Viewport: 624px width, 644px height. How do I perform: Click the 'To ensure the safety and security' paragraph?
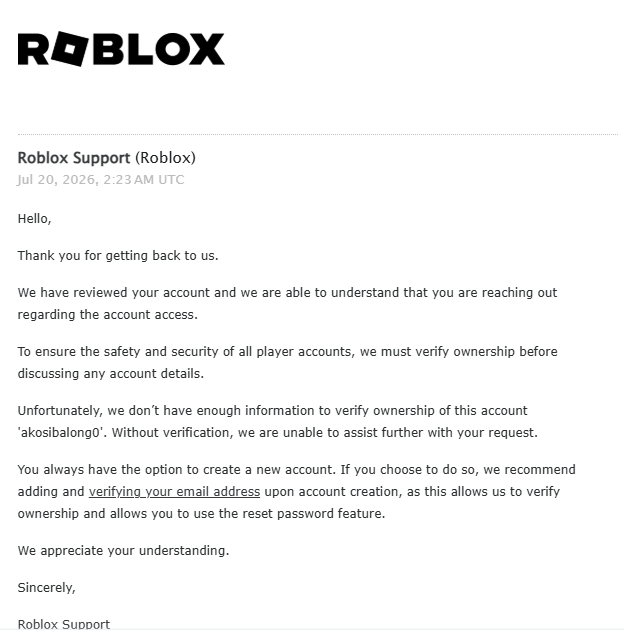click(x=288, y=363)
